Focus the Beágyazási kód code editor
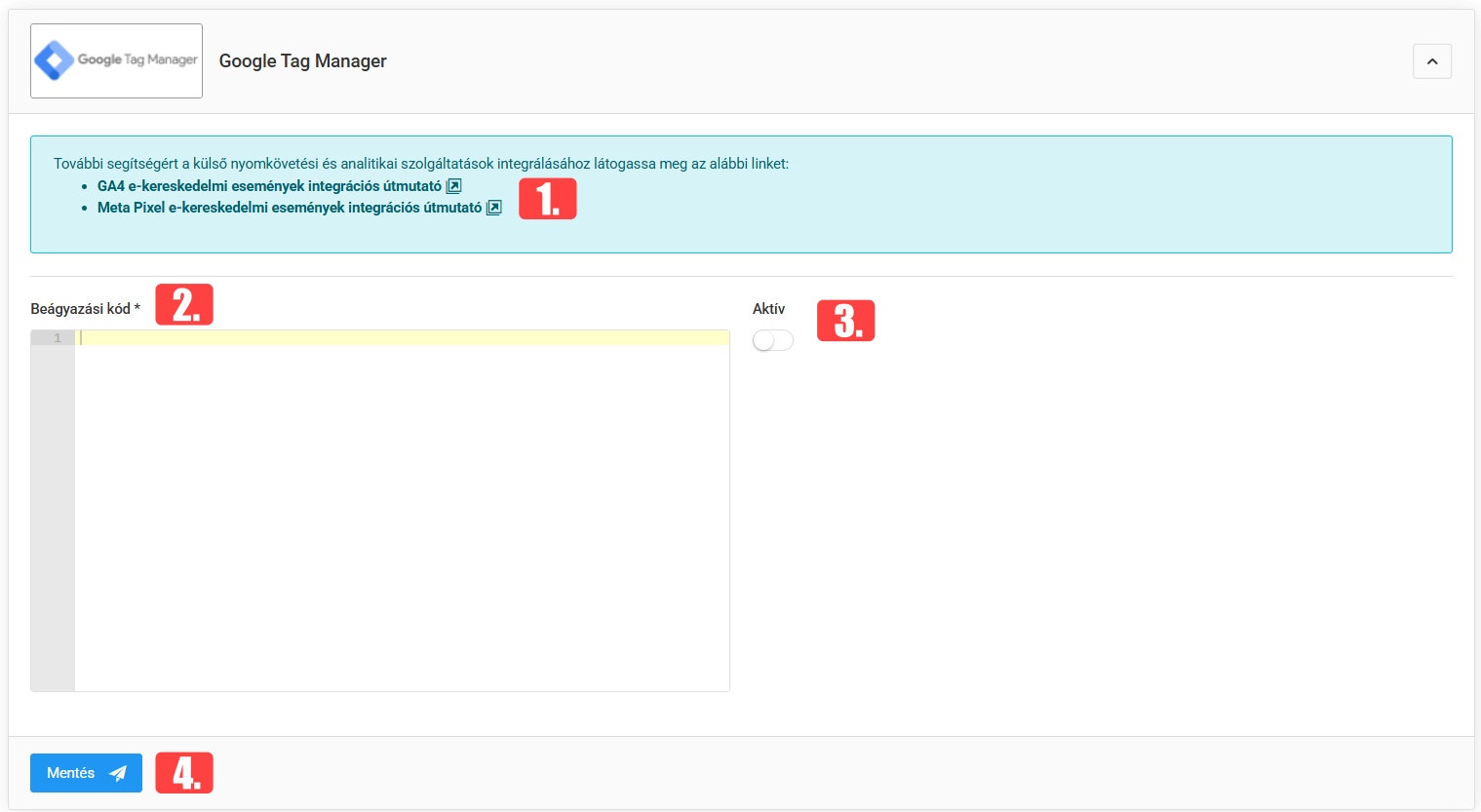Viewport: 1481px width, 812px height. (380, 511)
